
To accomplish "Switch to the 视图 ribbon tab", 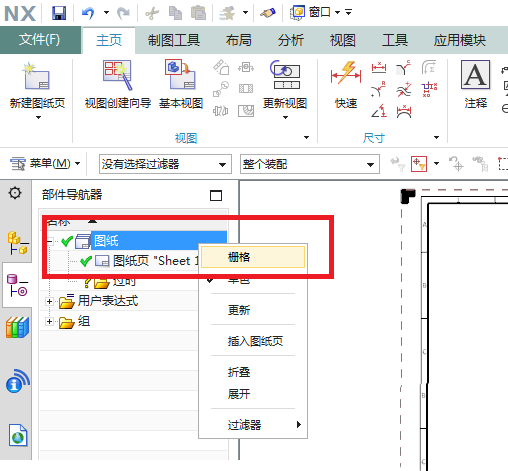I will (343, 40).
